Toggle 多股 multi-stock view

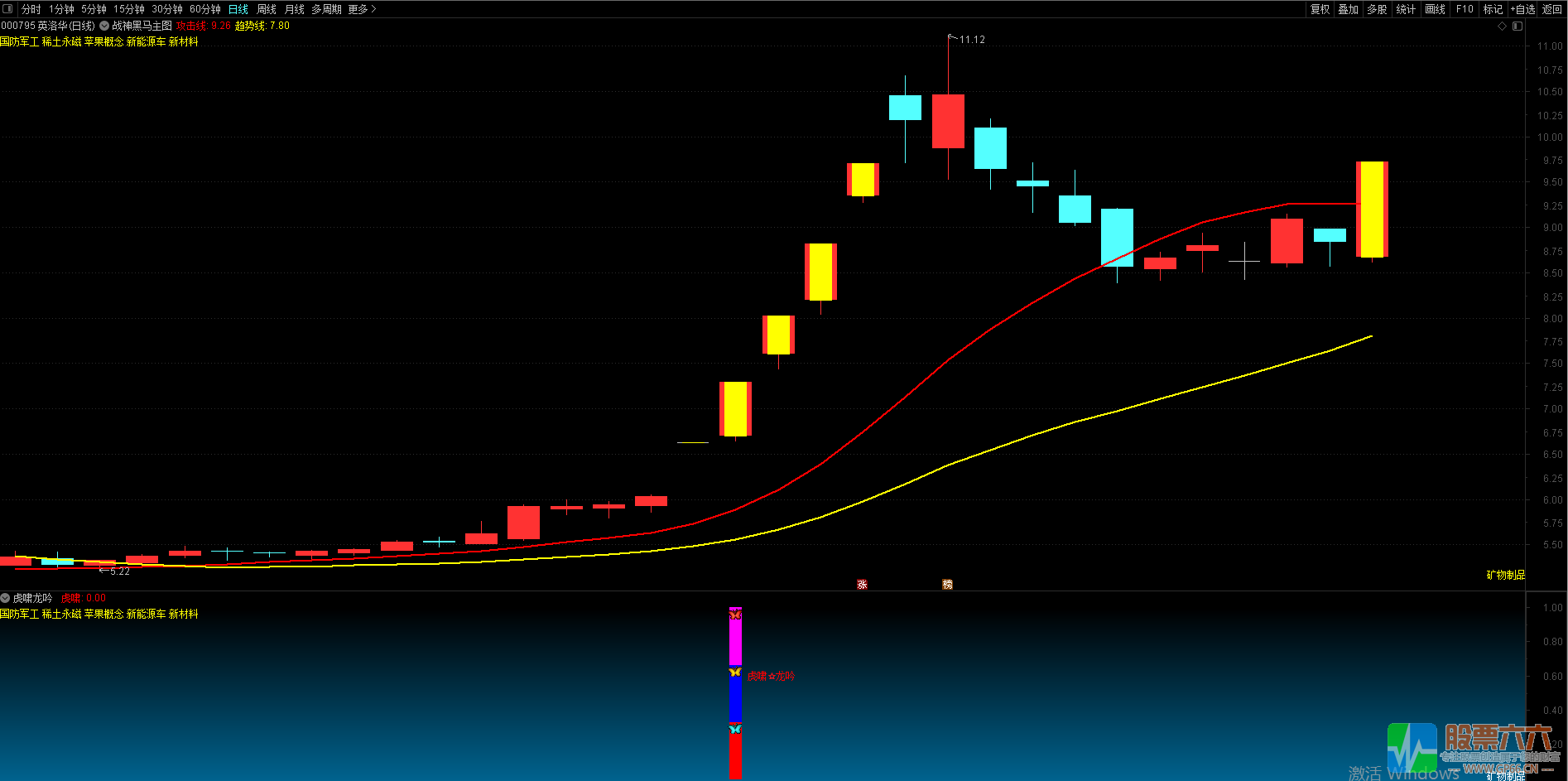click(1377, 9)
